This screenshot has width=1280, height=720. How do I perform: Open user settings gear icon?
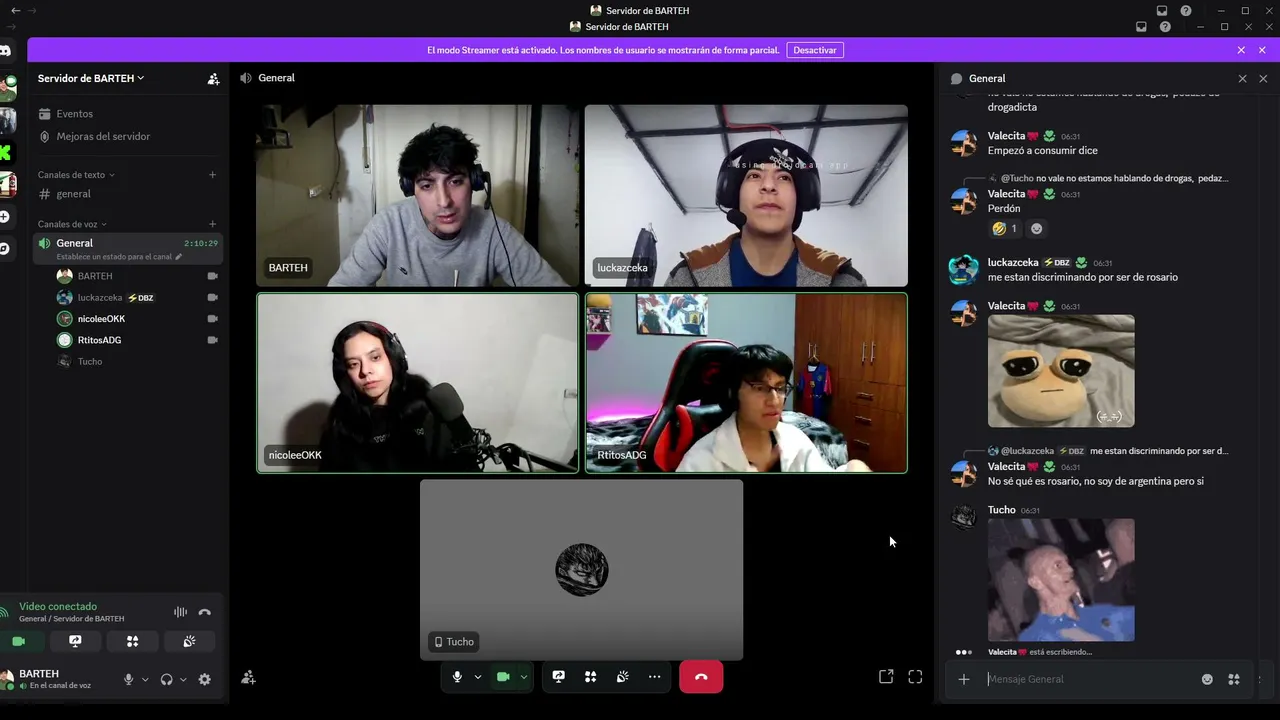pos(205,679)
